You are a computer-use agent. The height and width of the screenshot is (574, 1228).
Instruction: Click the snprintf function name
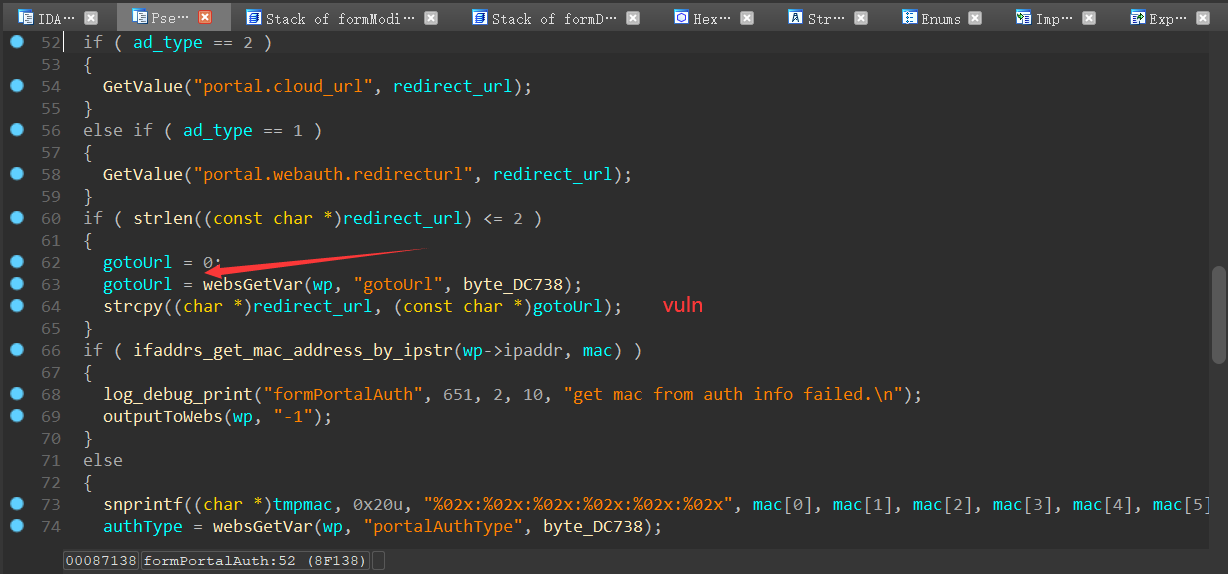pos(143,504)
